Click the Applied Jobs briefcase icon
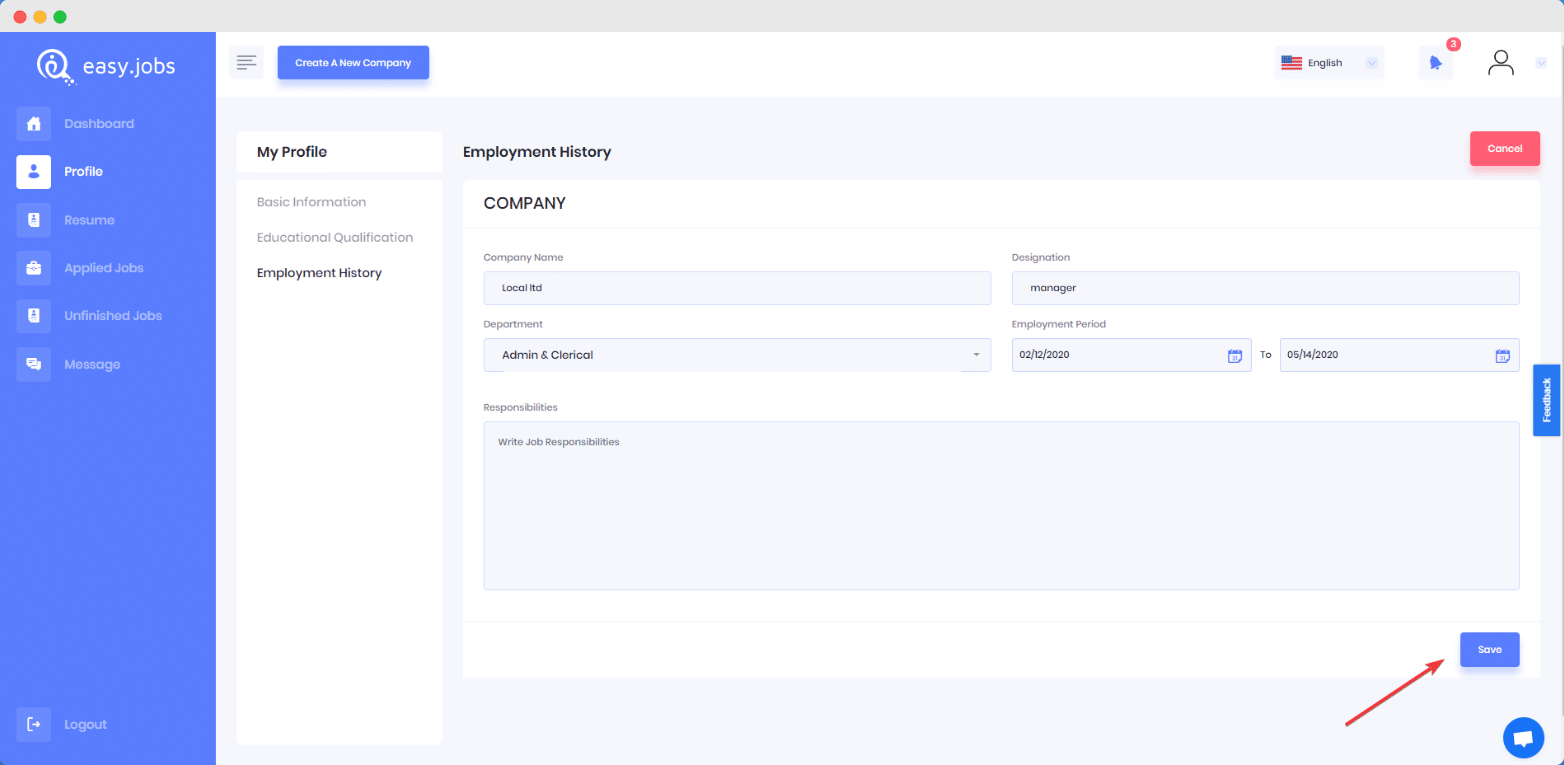Viewport: 1564px width, 765px height. tap(34, 268)
